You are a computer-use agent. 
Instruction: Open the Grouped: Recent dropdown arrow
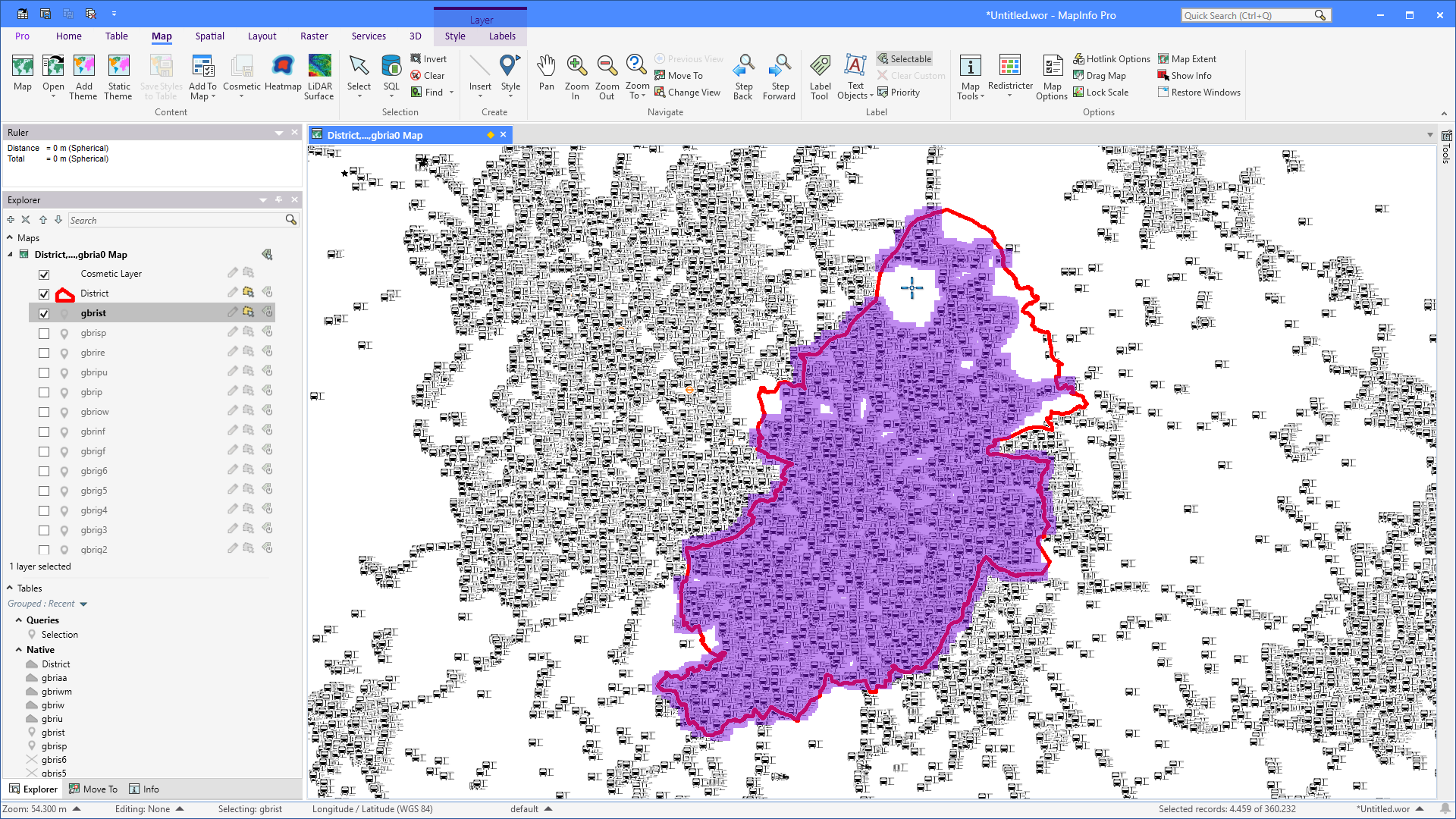(83, 604)
